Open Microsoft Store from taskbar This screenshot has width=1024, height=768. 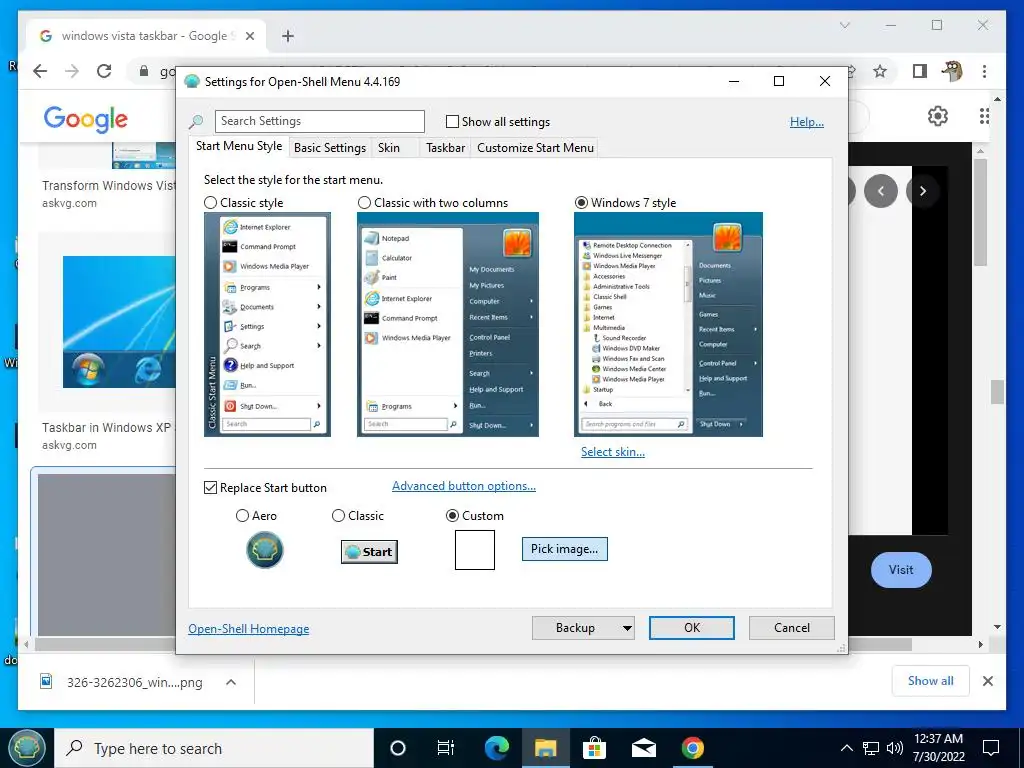click(x=594, y=748)
